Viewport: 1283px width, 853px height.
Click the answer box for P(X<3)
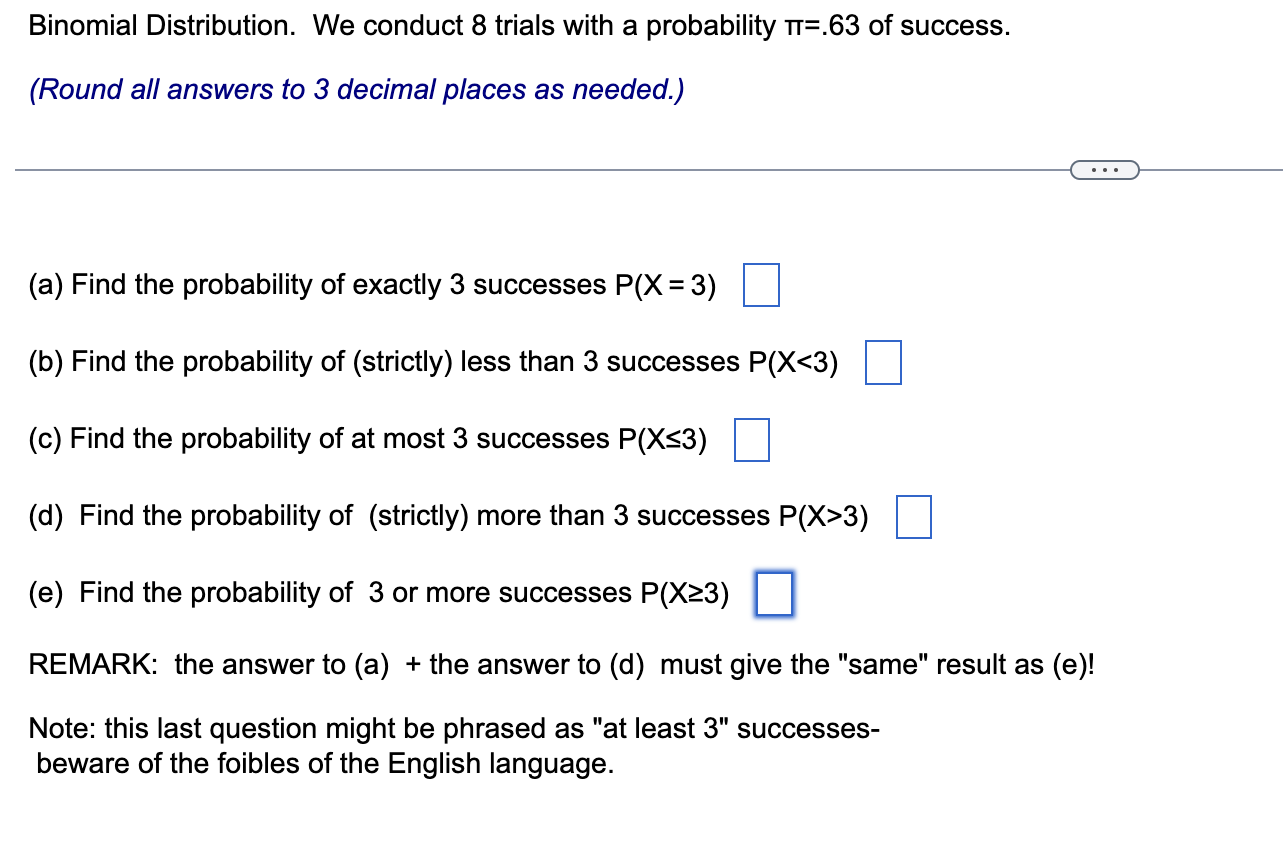(883, 362)
